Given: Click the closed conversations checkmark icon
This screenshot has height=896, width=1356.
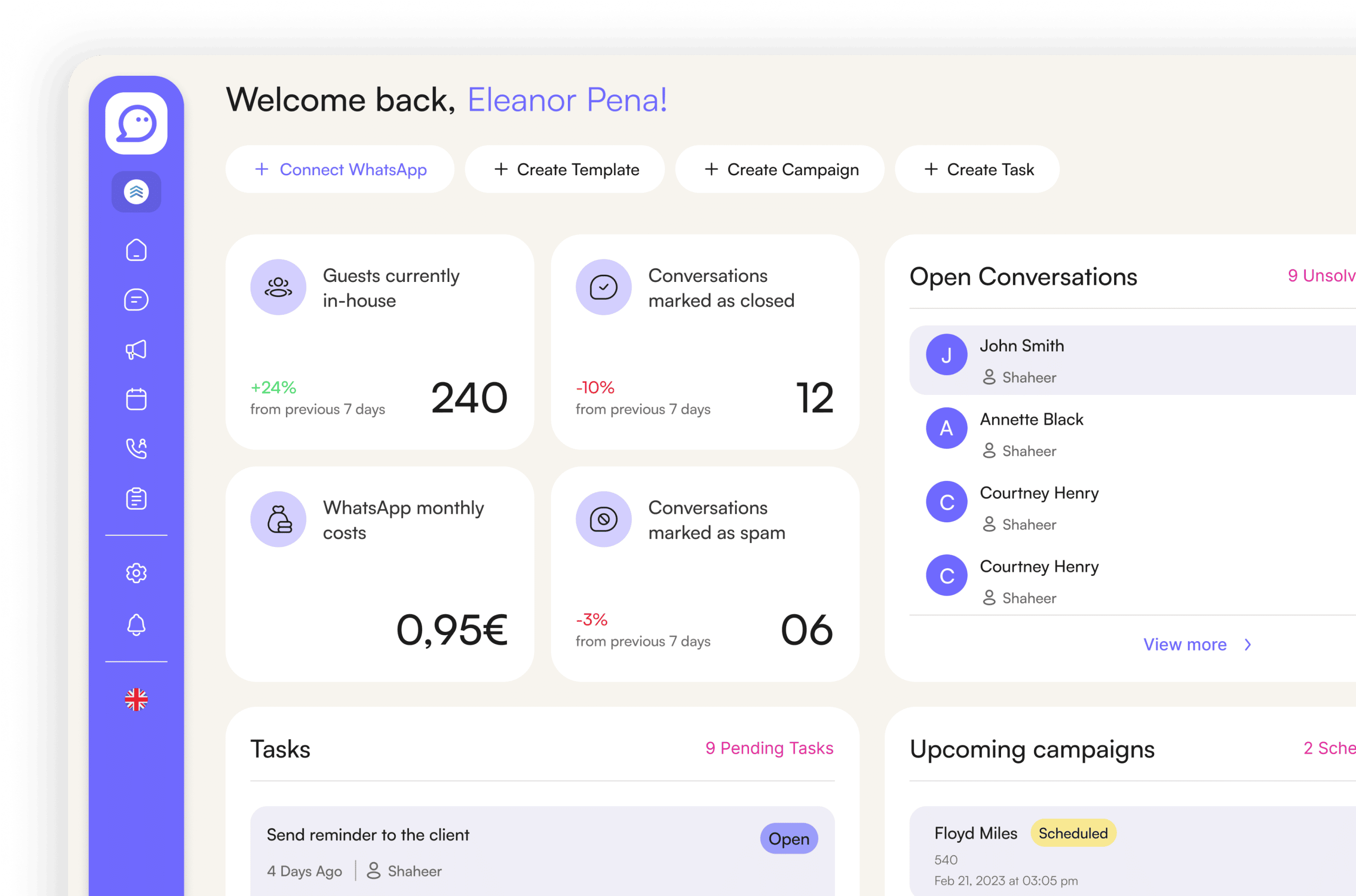Looking at the screenshot, I should point(604,287).
